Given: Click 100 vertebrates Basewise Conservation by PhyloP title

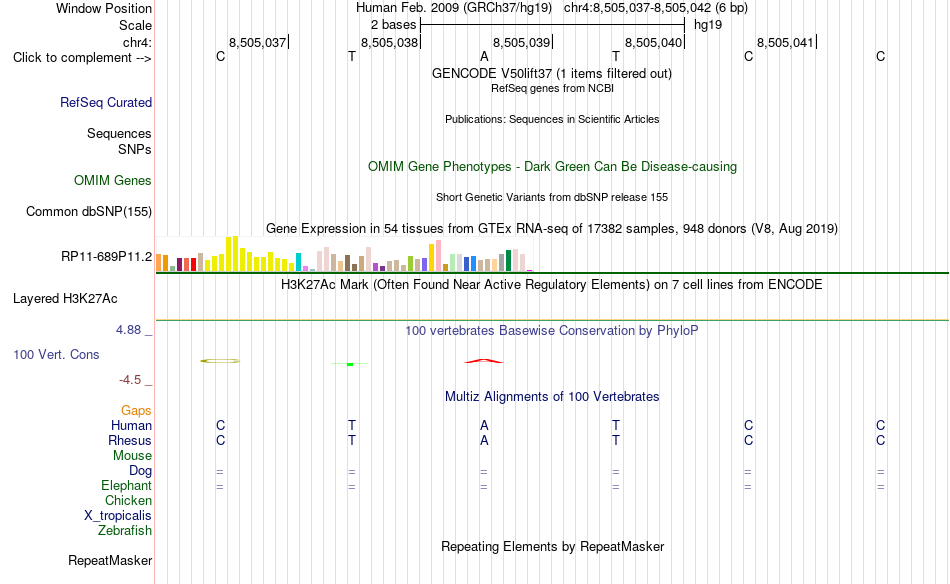Looking at the screenshot, I should coord(551,330).
